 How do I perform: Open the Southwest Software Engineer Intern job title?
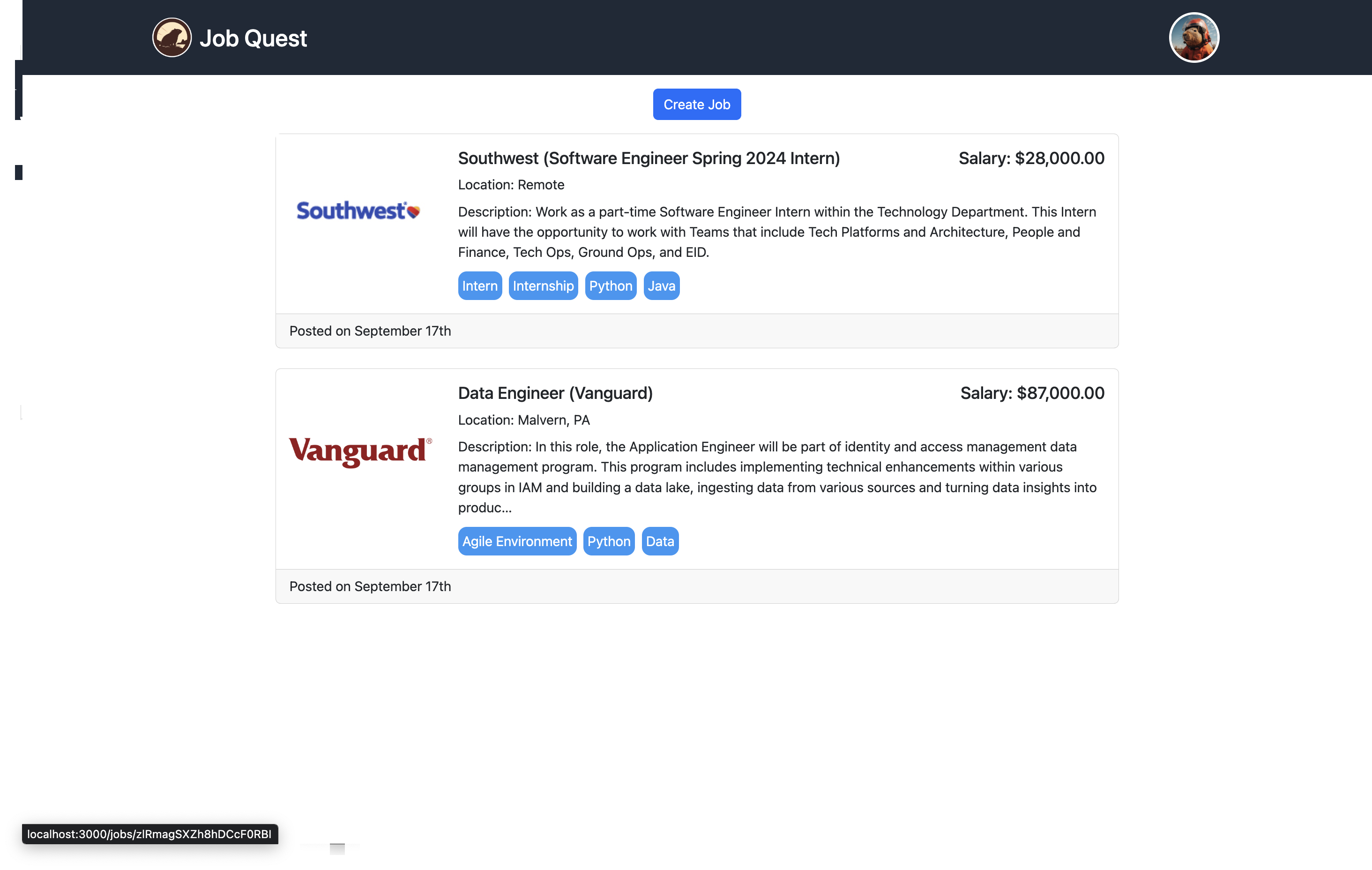(649, 158)
